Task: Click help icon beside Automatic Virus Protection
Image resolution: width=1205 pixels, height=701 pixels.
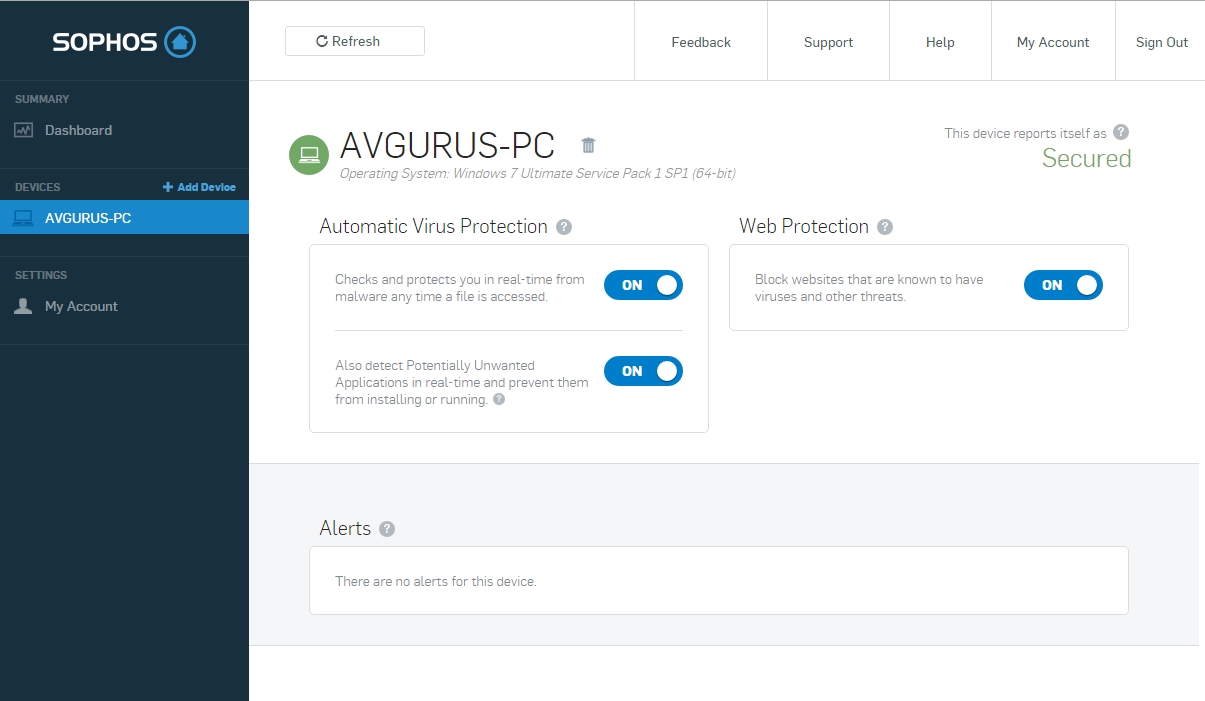Action: click(564, 227)
